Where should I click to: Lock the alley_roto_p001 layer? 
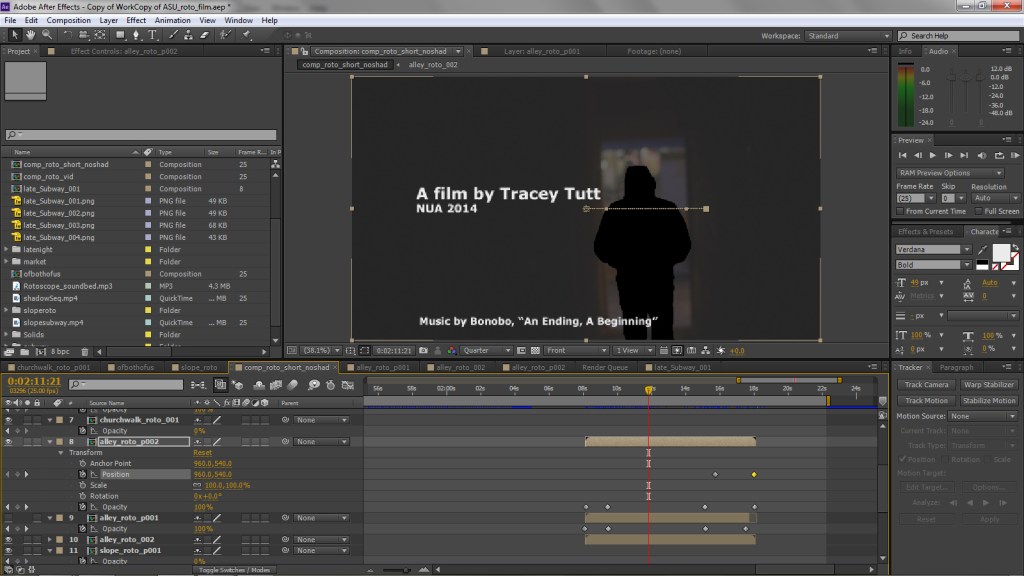38,518
